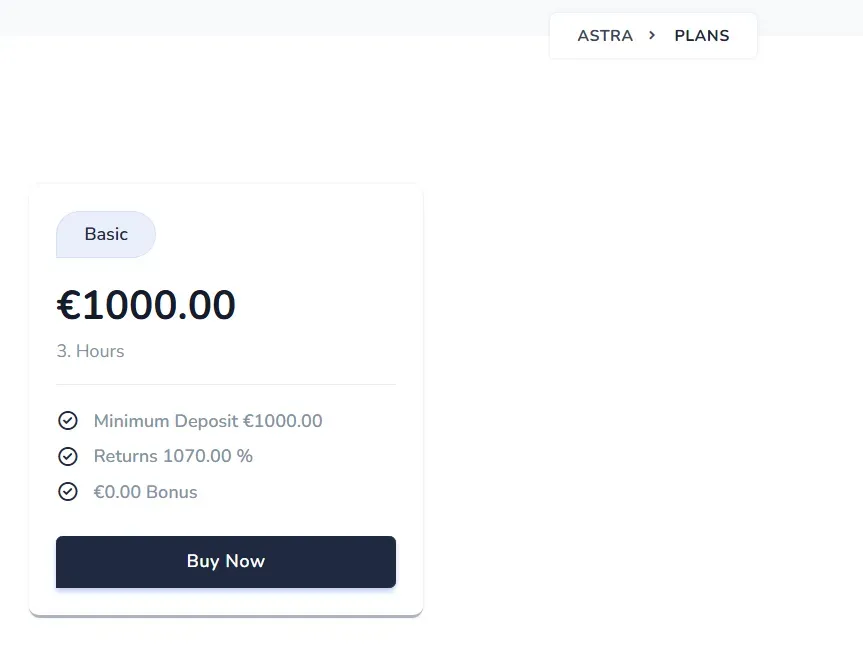863x655 pixels.
Task: Click the Returns 1070.00 % feature line
Action: (x=172, y=456)
